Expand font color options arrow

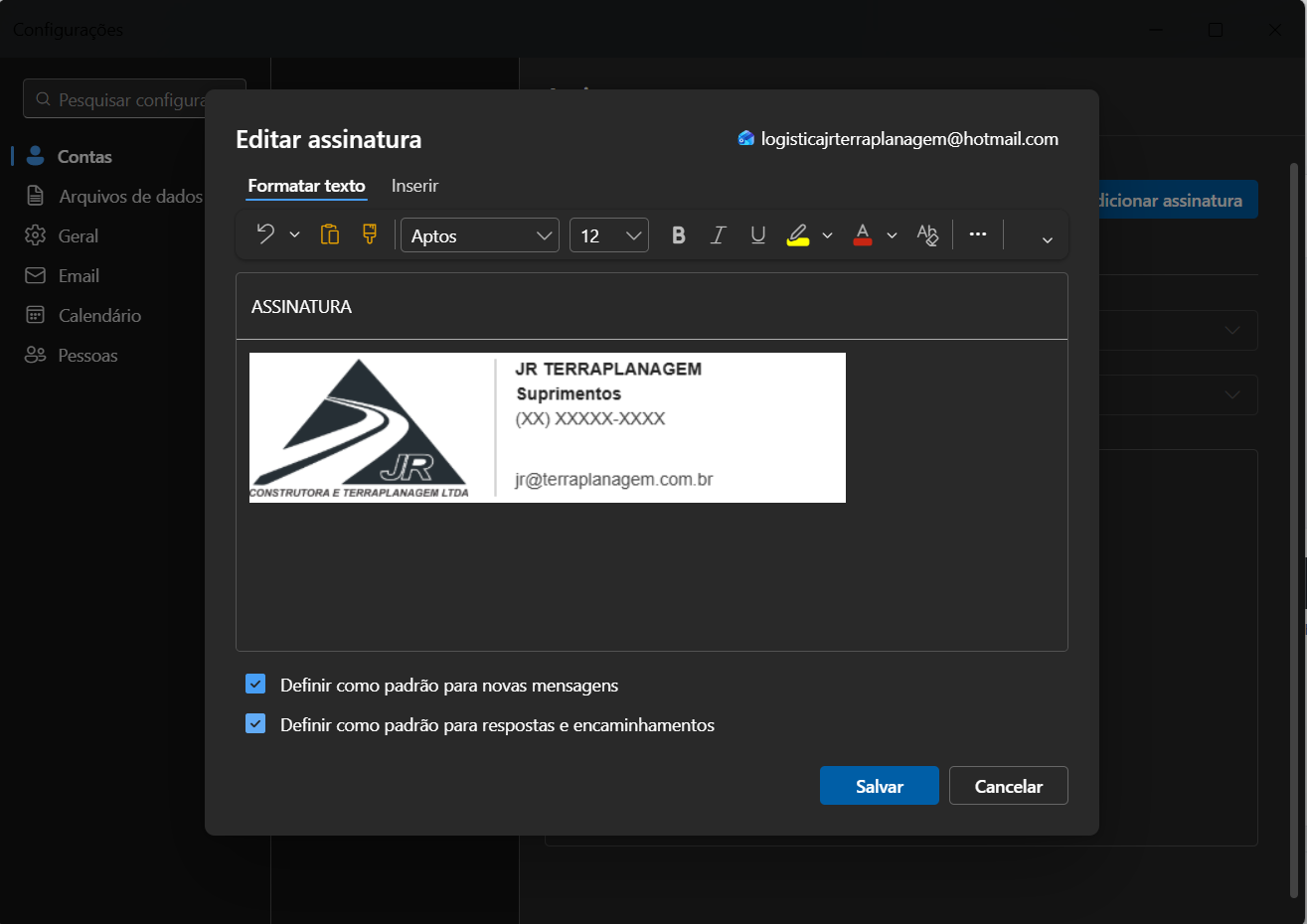click(892, 236)
